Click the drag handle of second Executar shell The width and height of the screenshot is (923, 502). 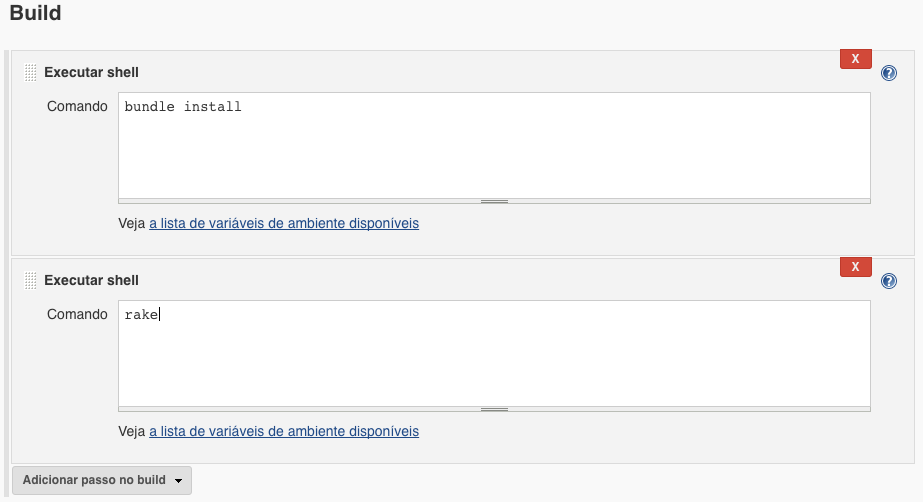31,280
